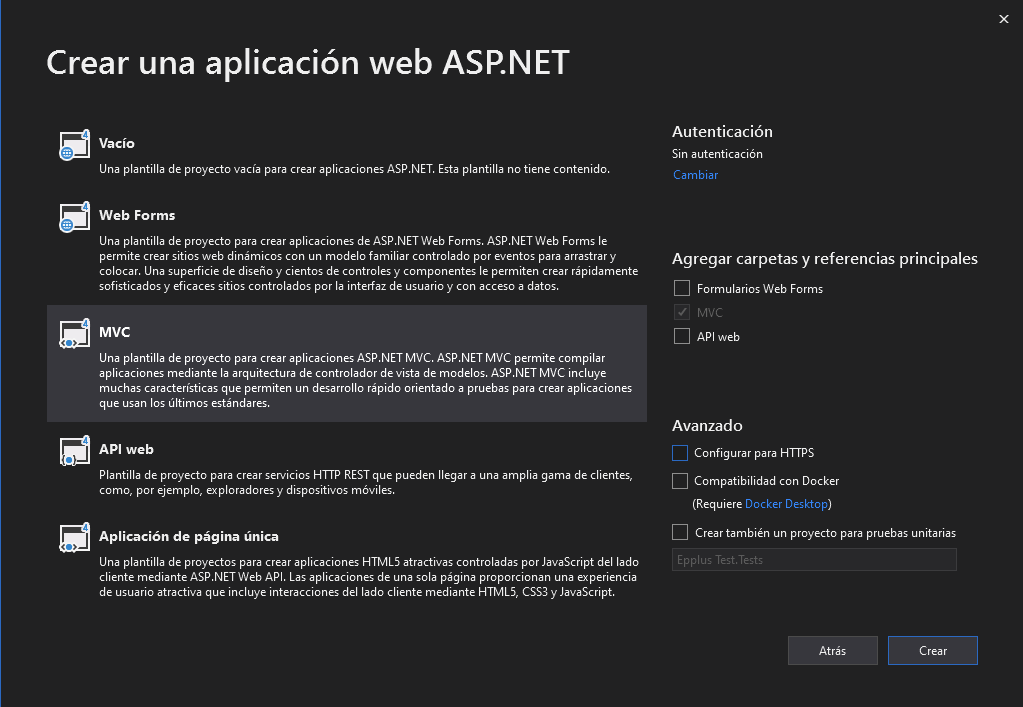Click the disabled MVC checkbox

pyautogui.click(x=682, y=312)
